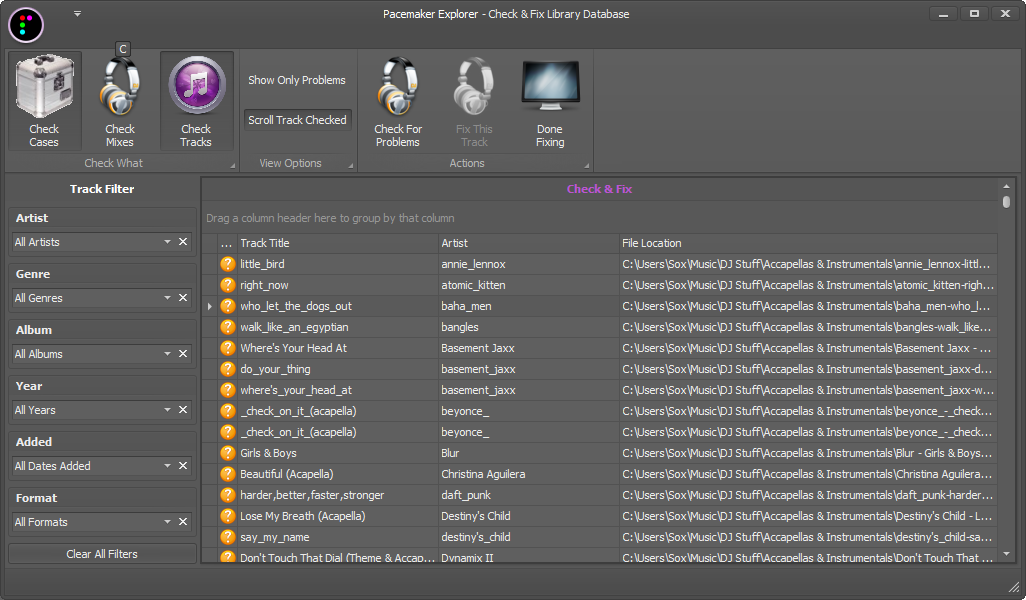The image size is (1026, 600).
Task: Click the question icon by Lose My Breath
Action: [228, 516]
